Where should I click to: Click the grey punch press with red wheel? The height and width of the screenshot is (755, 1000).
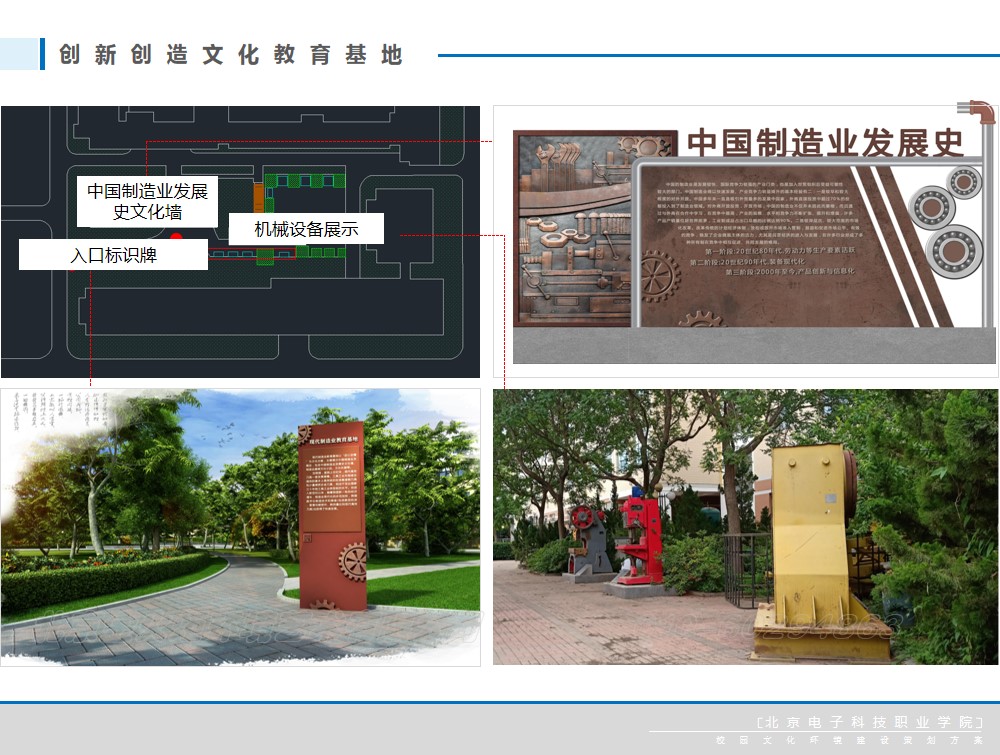[x=588, y=540]
